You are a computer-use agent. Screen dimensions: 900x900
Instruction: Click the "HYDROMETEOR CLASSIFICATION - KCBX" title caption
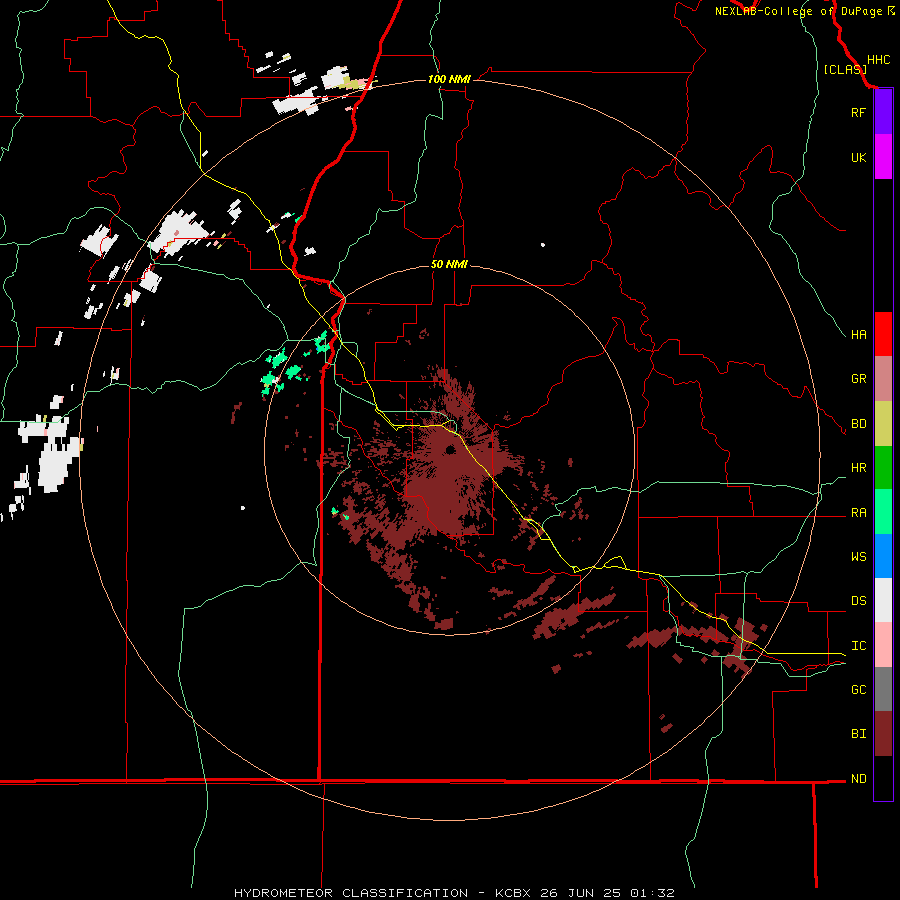pyautogui.click(x=382, y=893)
